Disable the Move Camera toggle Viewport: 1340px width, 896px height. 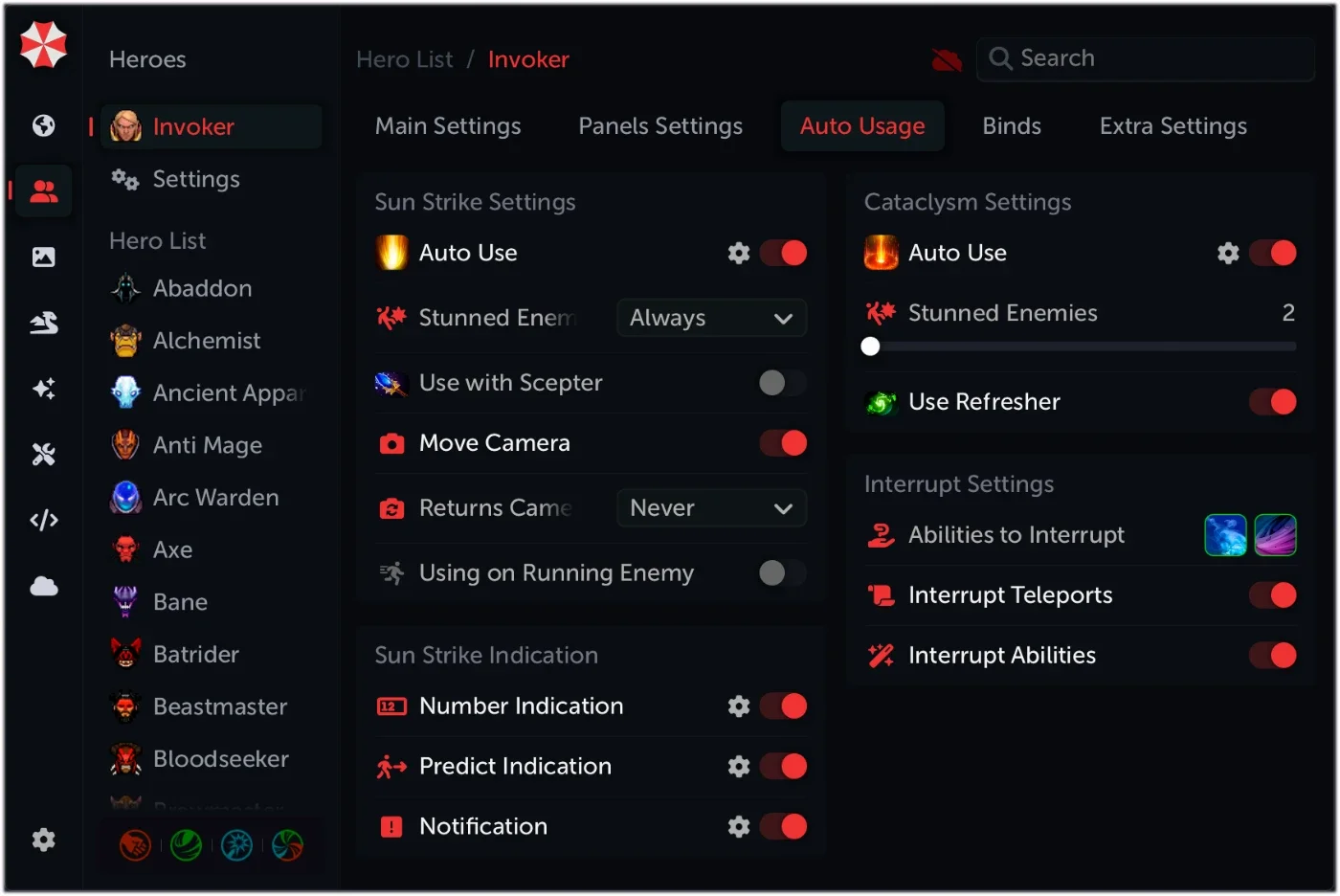783,443
